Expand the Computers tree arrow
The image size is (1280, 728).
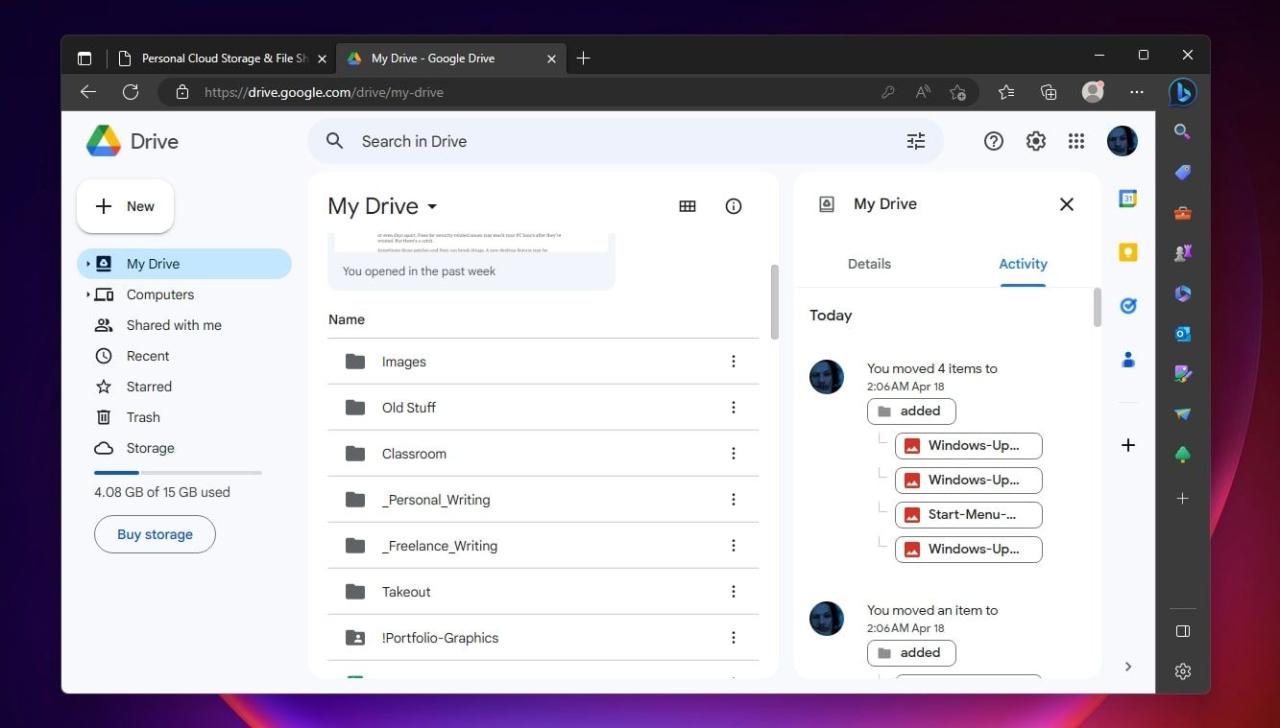[x=88, y=295]
